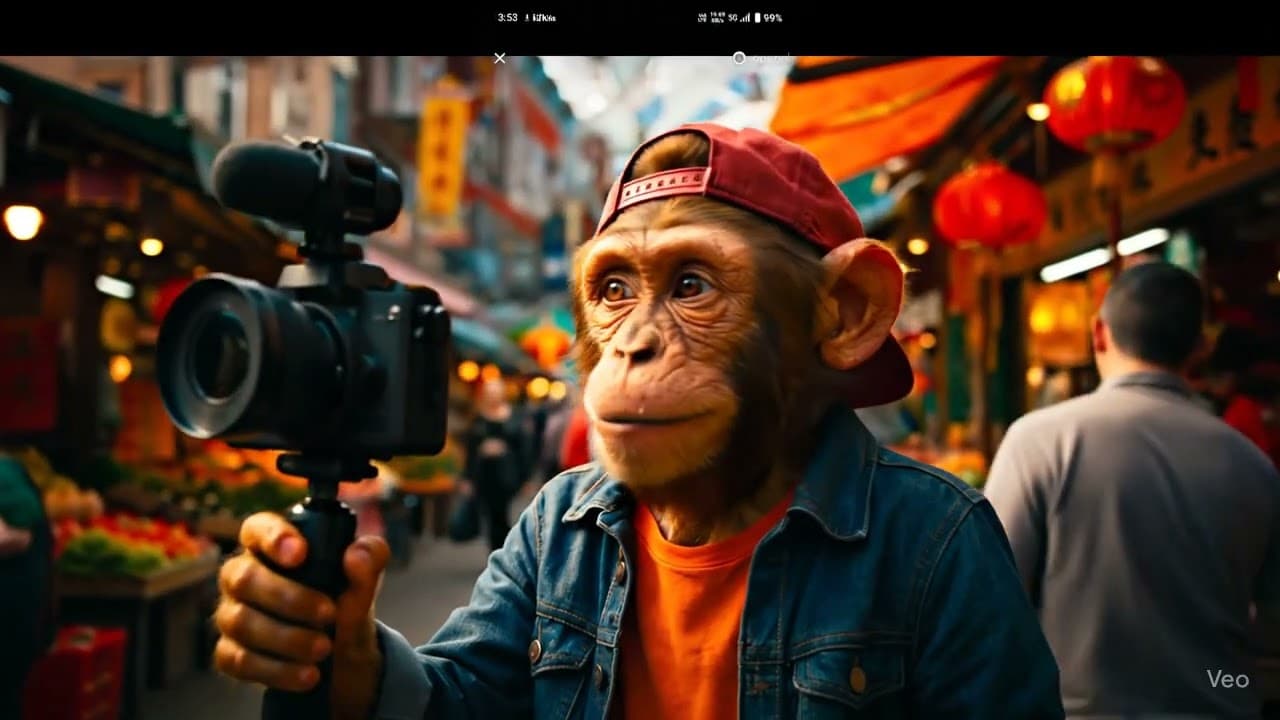1280x720 pixels.
Task: Tap the signal strength bars icon
Action: tap(746, 18)
